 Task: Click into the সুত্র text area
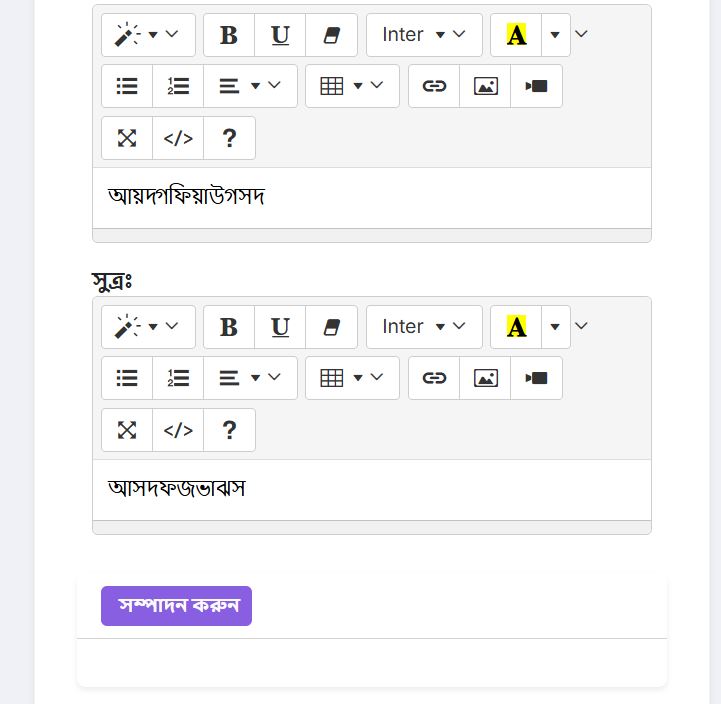pyautogui.click(x=372, y=490)
